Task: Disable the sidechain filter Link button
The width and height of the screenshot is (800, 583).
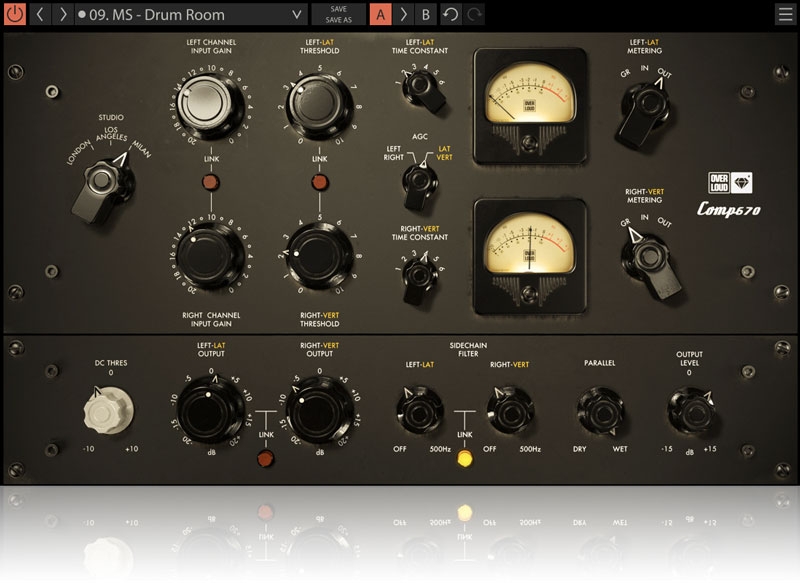Action: pos(464,460)
